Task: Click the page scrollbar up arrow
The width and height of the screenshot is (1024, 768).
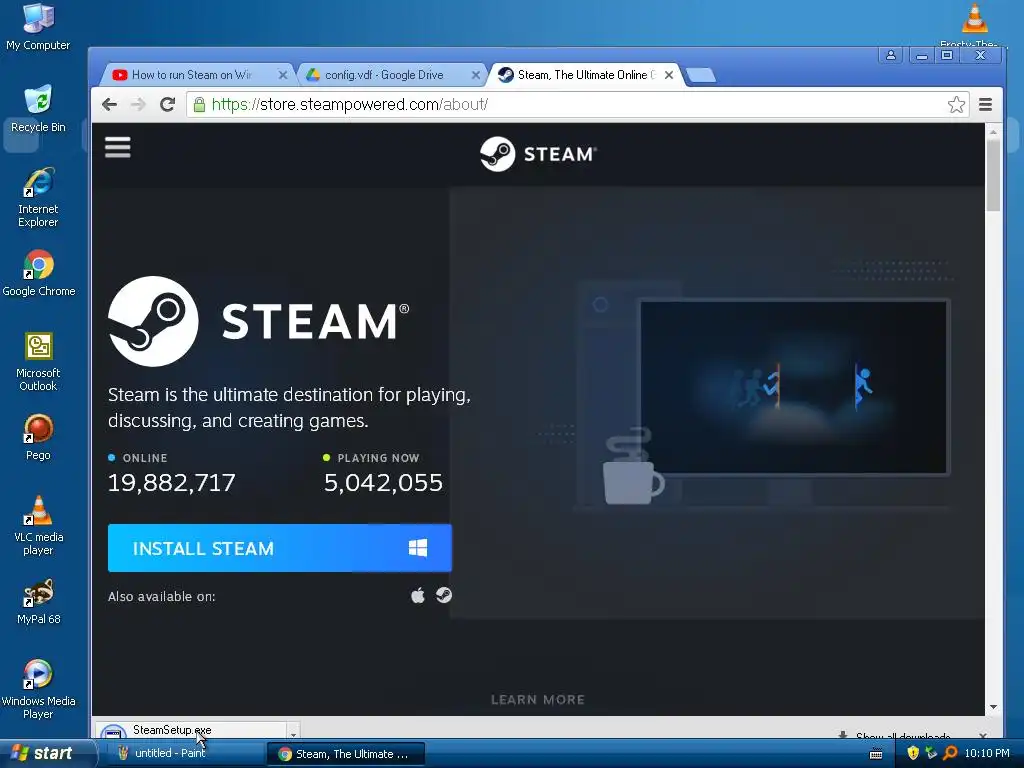Action: 993,131
